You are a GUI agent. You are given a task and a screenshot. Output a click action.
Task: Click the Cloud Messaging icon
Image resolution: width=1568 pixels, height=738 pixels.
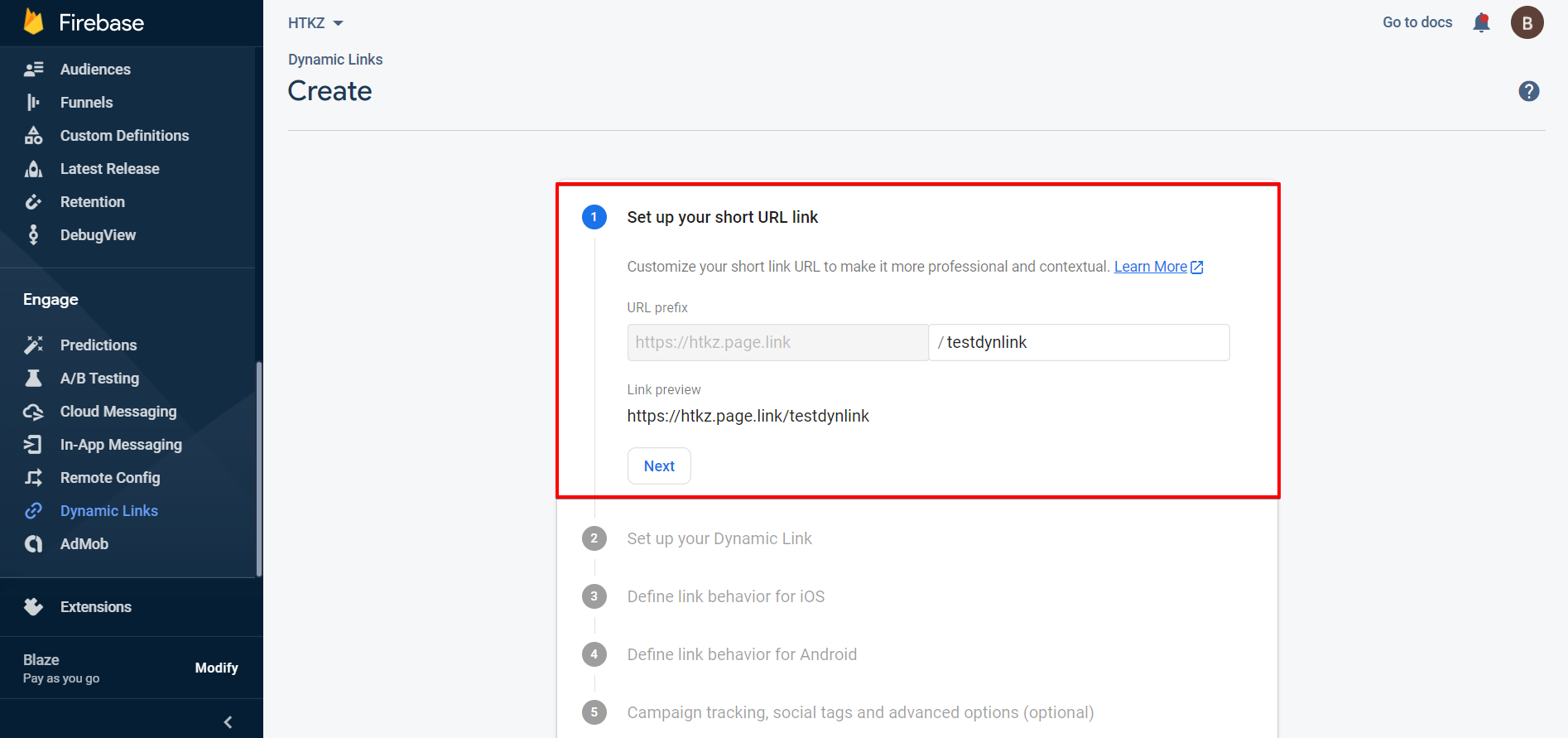tap(33, 412)
